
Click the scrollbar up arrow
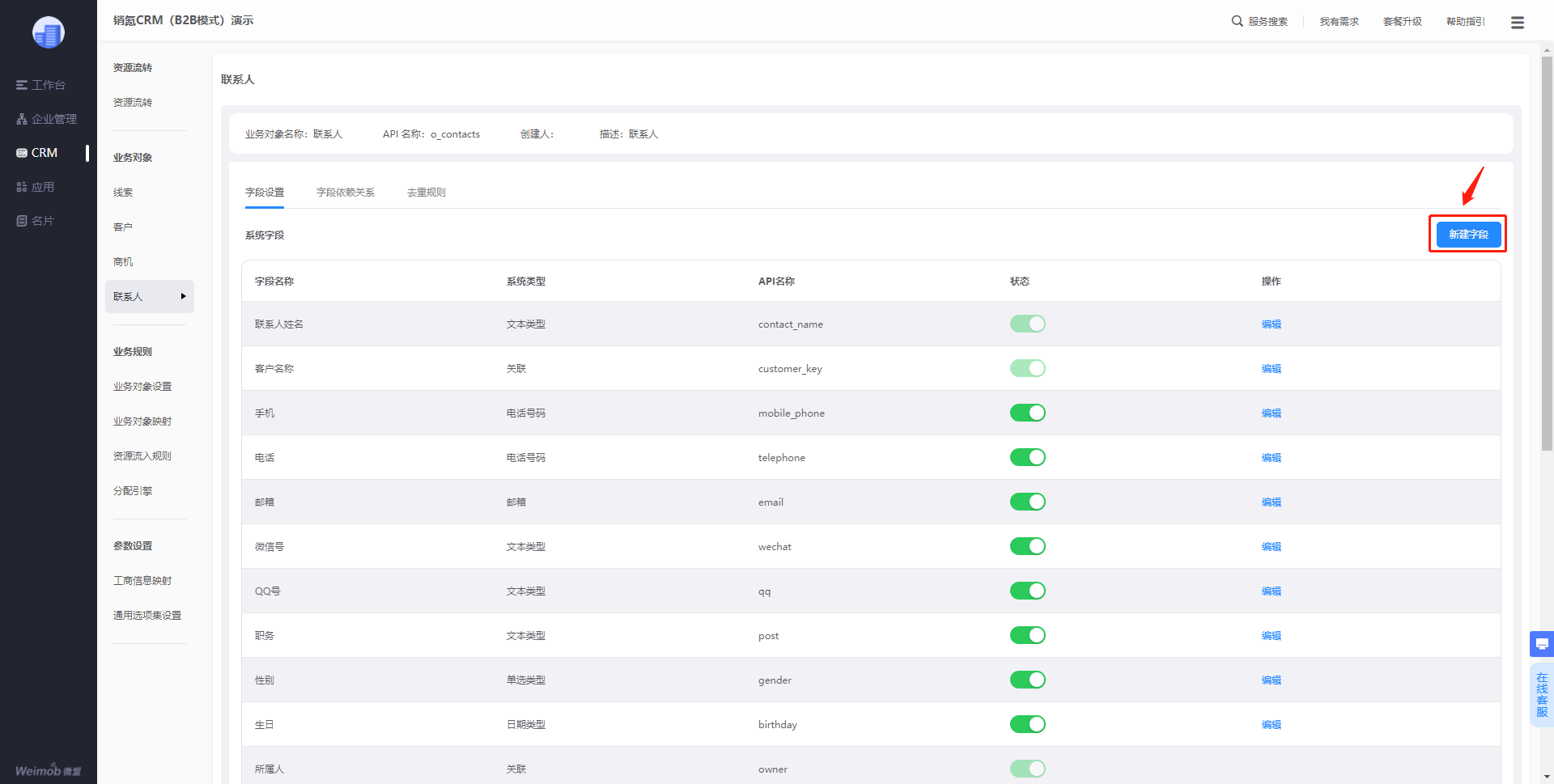[1547, 49]
